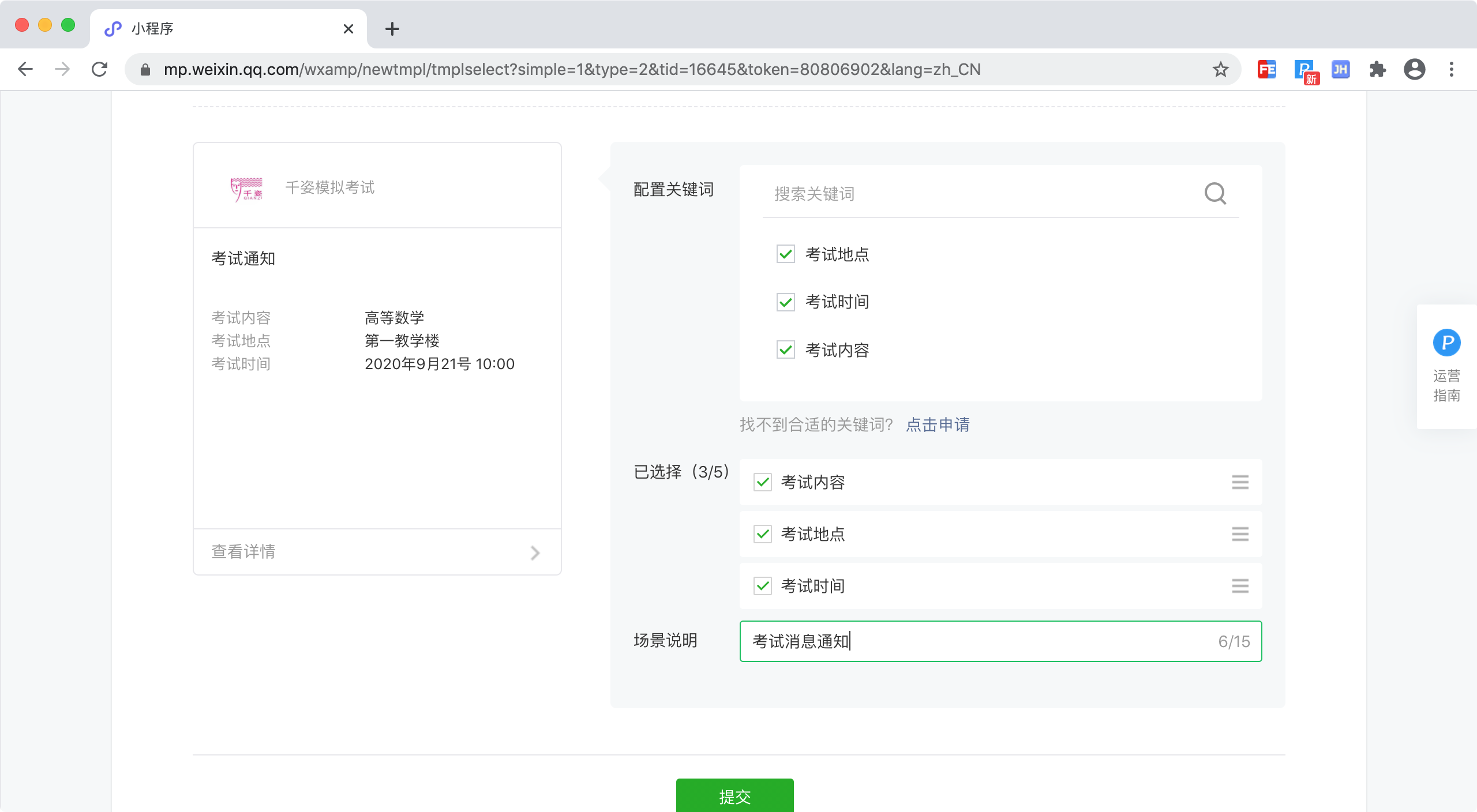The height and width of the screenshot is (812, 1477).
Task: Click the search magnifier icon
Action: coord(1215,194)
